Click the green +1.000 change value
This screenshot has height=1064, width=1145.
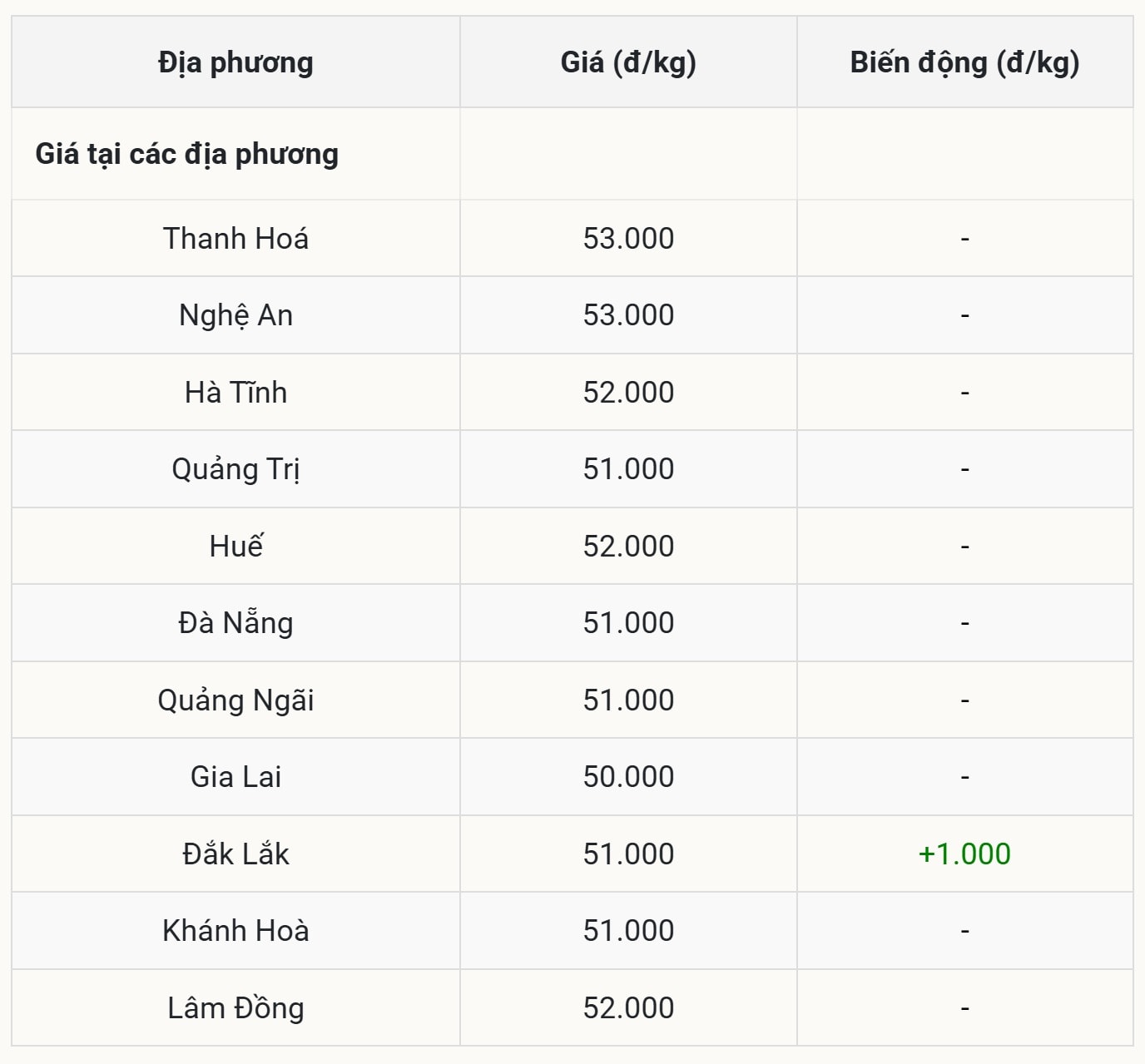point(964,854)
